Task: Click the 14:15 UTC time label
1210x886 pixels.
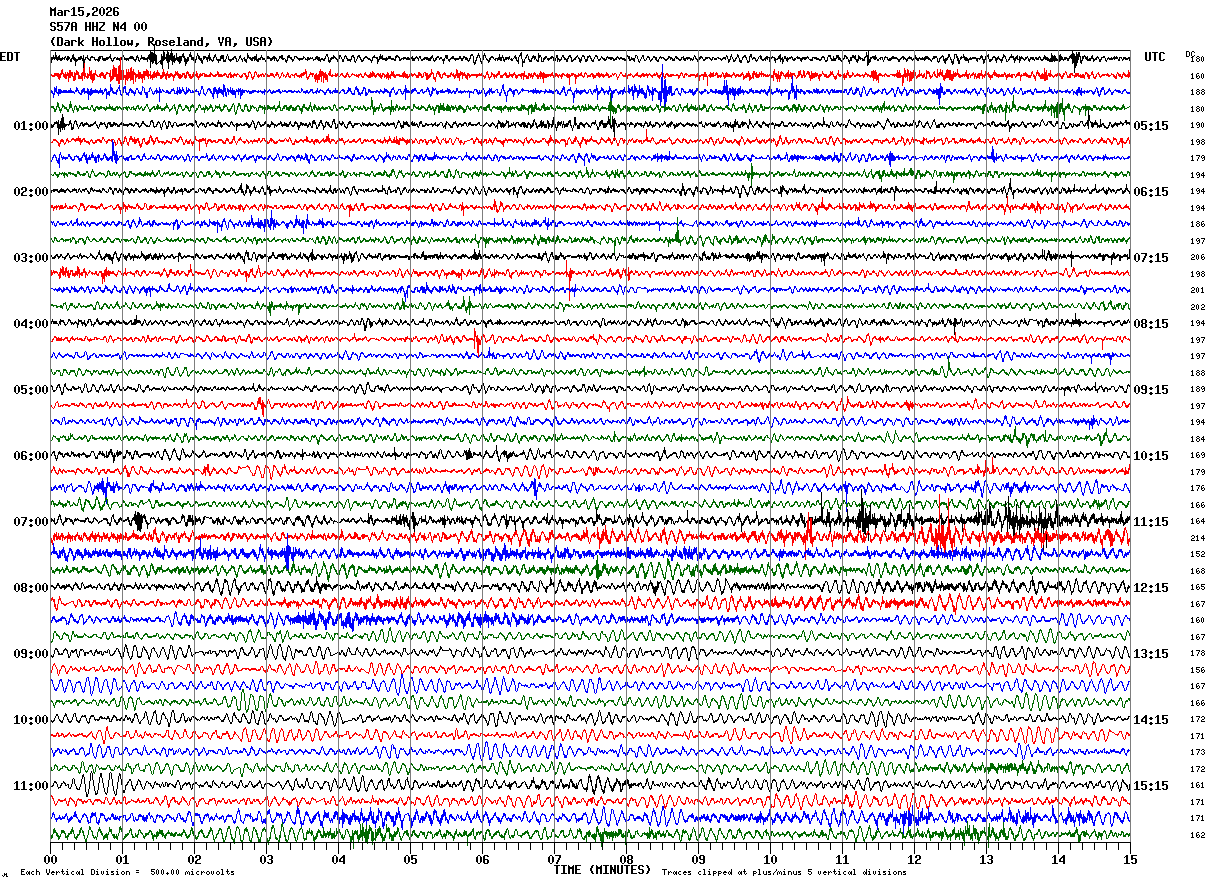Action: click(1151, 720)
